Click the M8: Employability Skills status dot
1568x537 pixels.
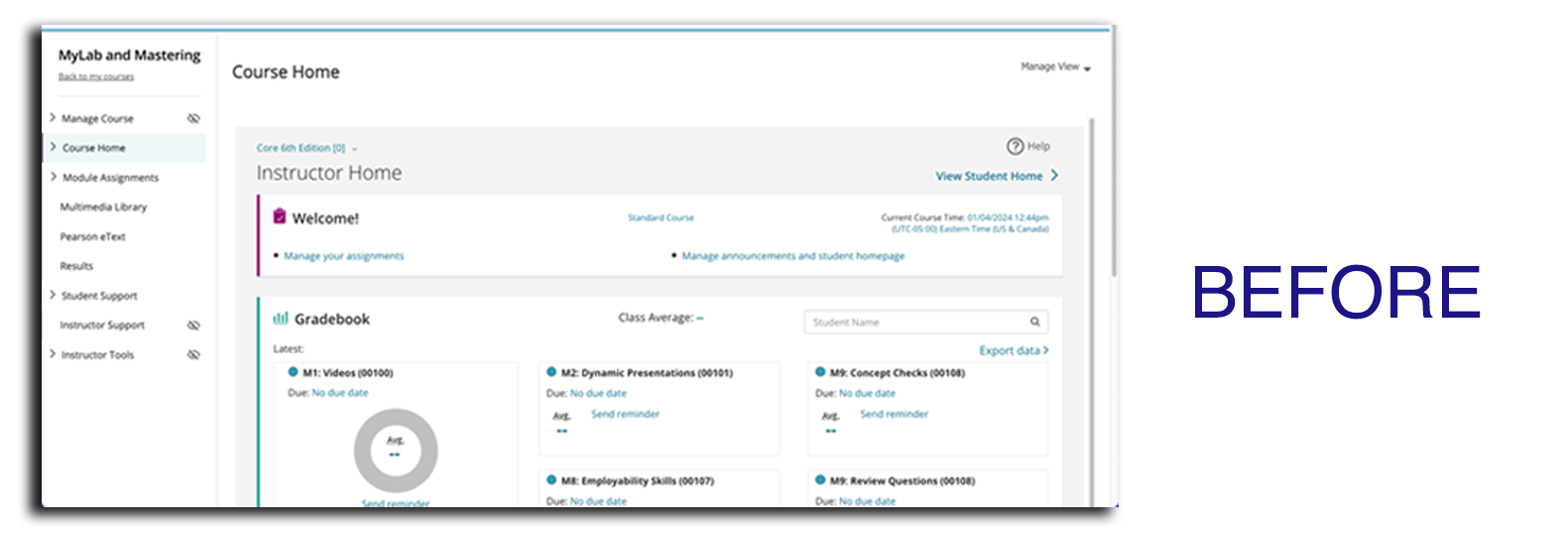click(x=551, y=480)
